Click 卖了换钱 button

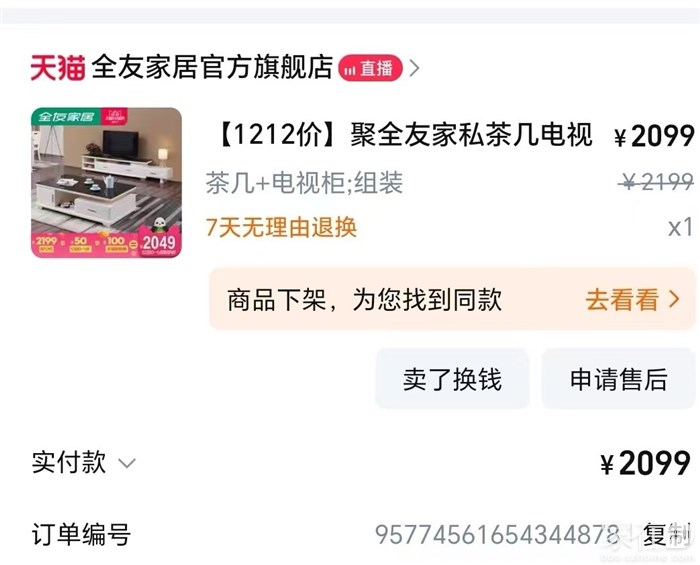tap(452, 379)
